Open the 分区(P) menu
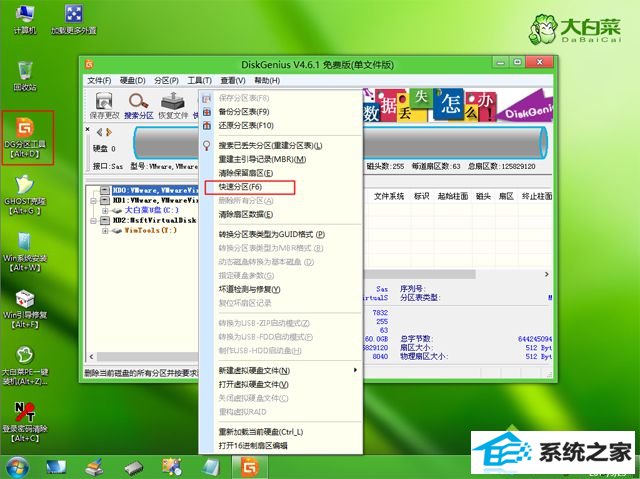 (x=166, y=80)
